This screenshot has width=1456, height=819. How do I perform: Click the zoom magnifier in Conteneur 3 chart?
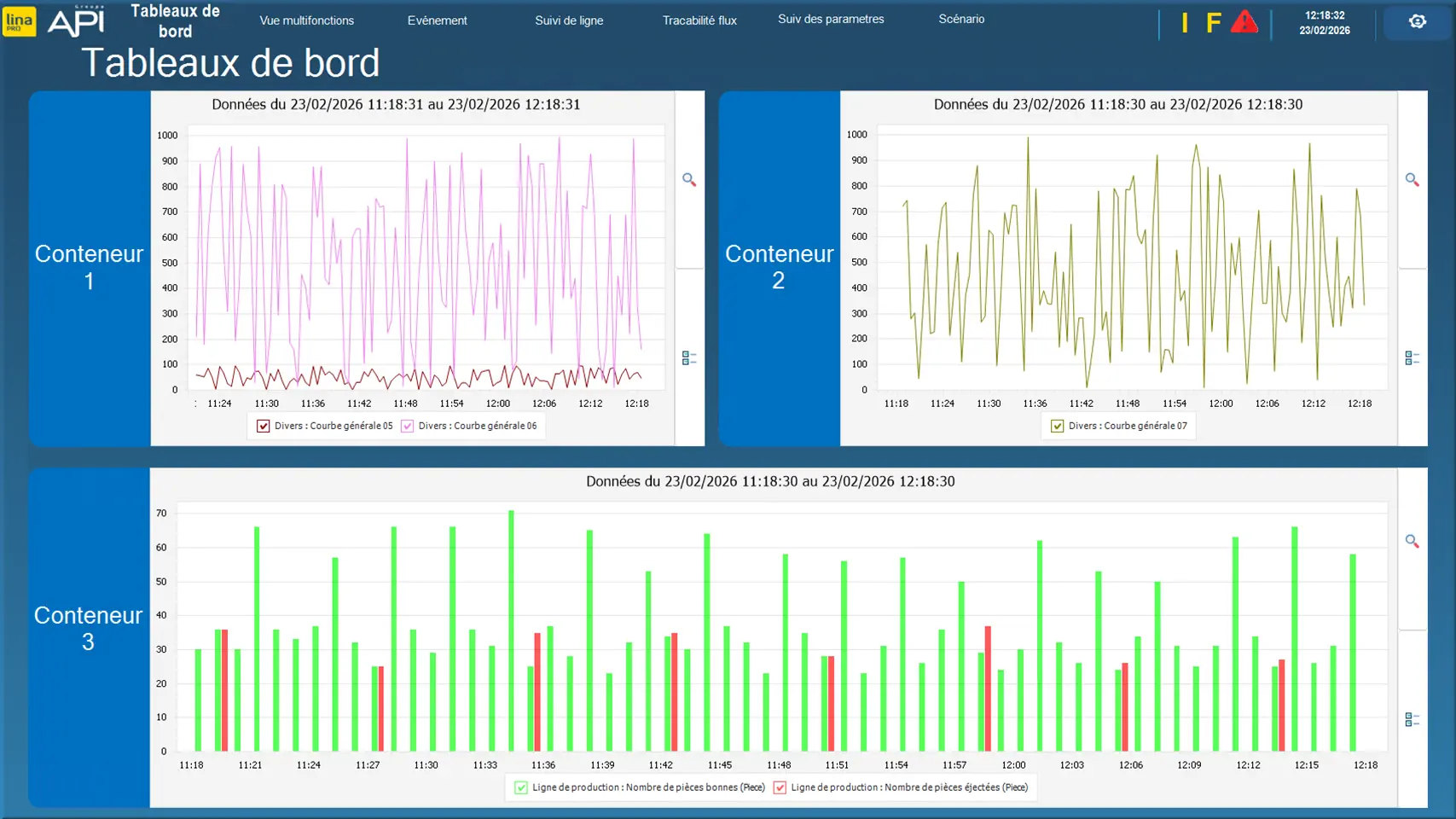coord(1412,542)
